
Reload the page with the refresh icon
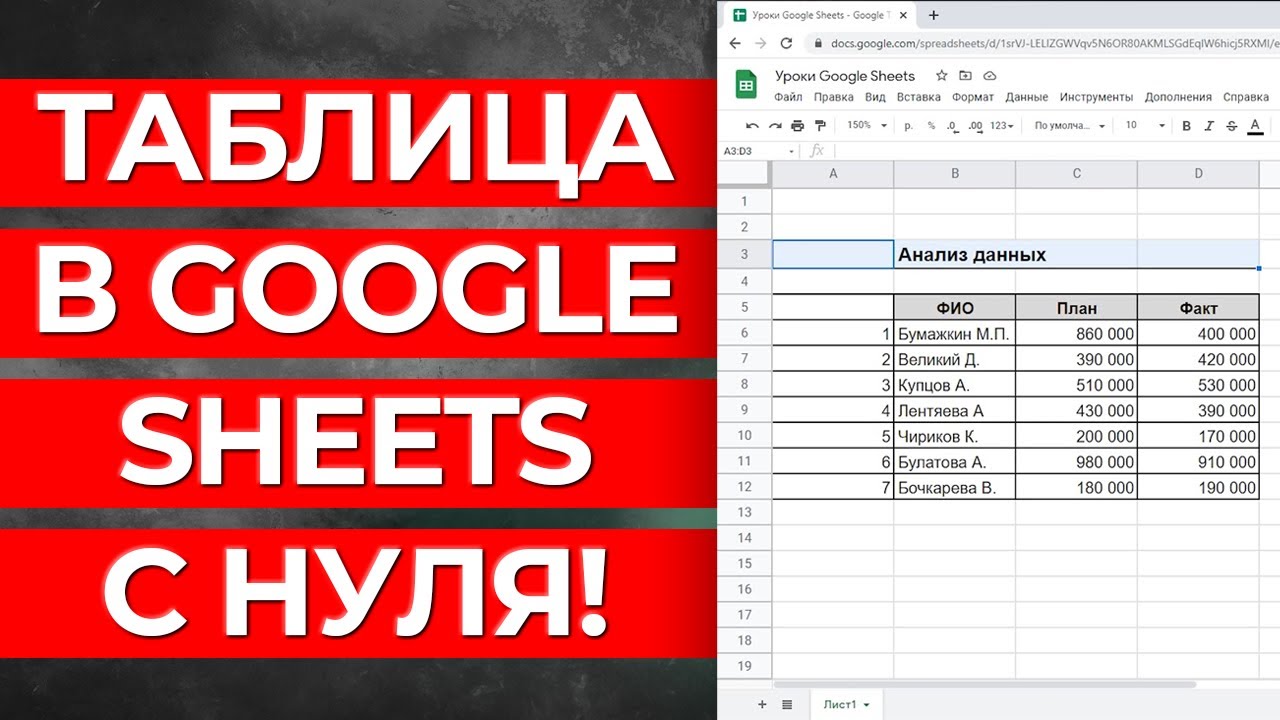[786, 43]
